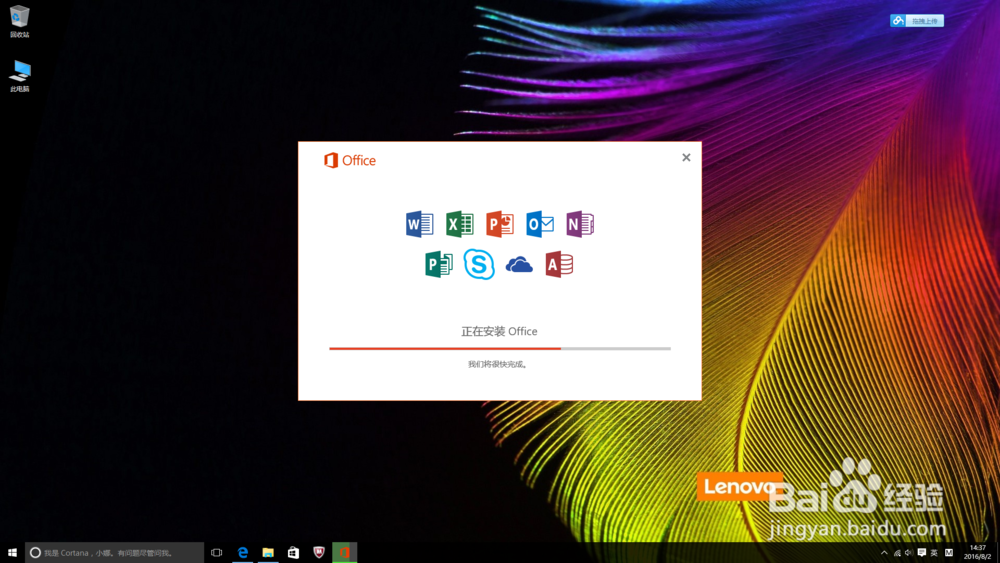Open the Recycle Bin desktop icon
The width and height of the screenshot is (1000, 563).
tap(20, 21)
